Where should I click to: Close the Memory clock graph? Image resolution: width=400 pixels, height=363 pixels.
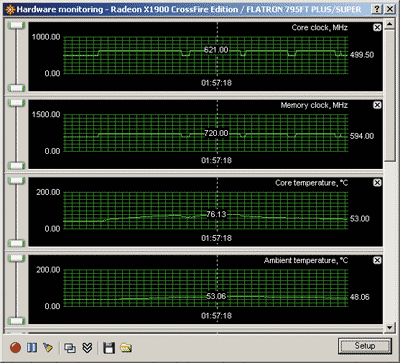point(377,105)
